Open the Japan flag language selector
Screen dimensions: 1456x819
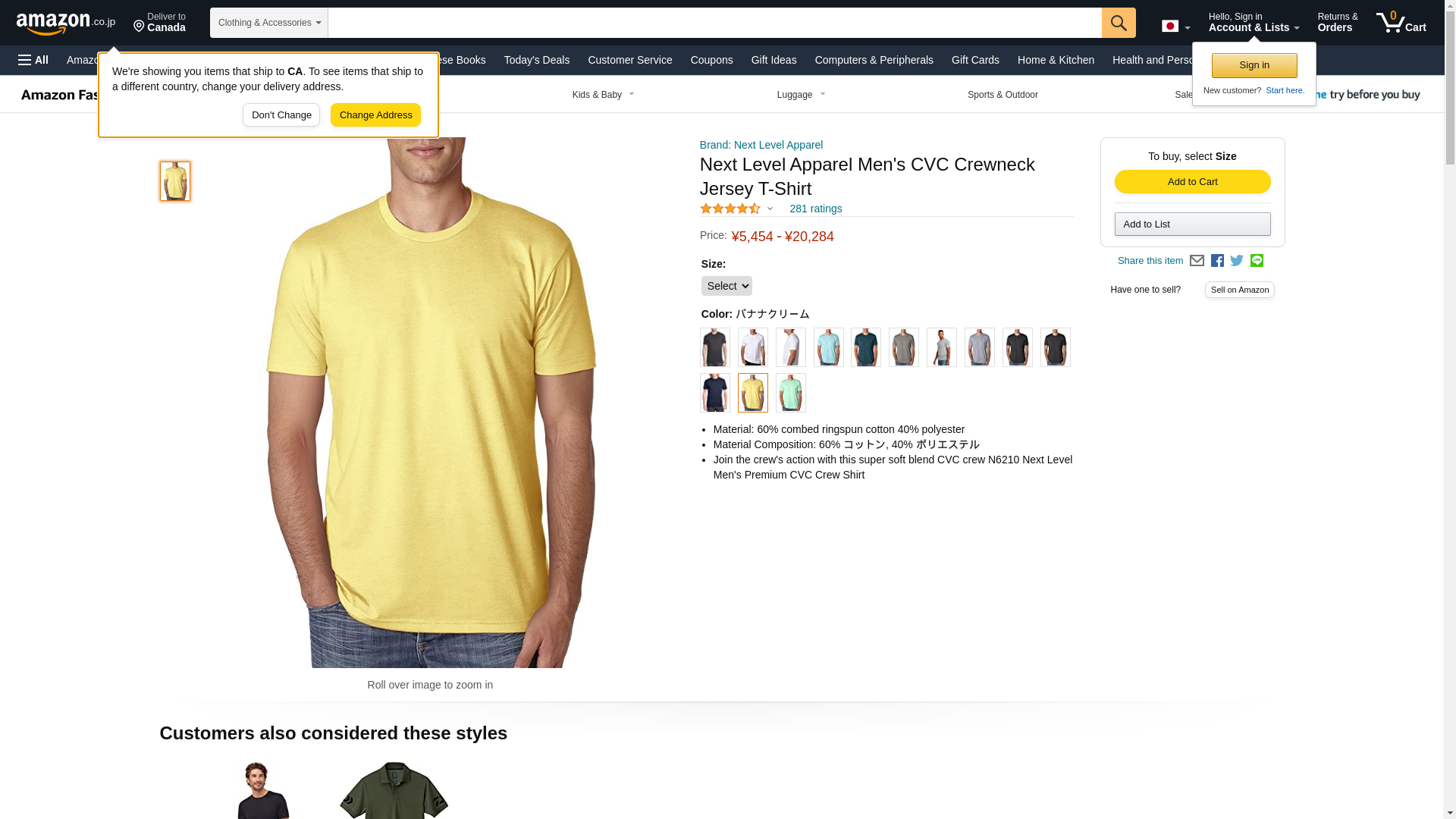[x=1175, y=26]
